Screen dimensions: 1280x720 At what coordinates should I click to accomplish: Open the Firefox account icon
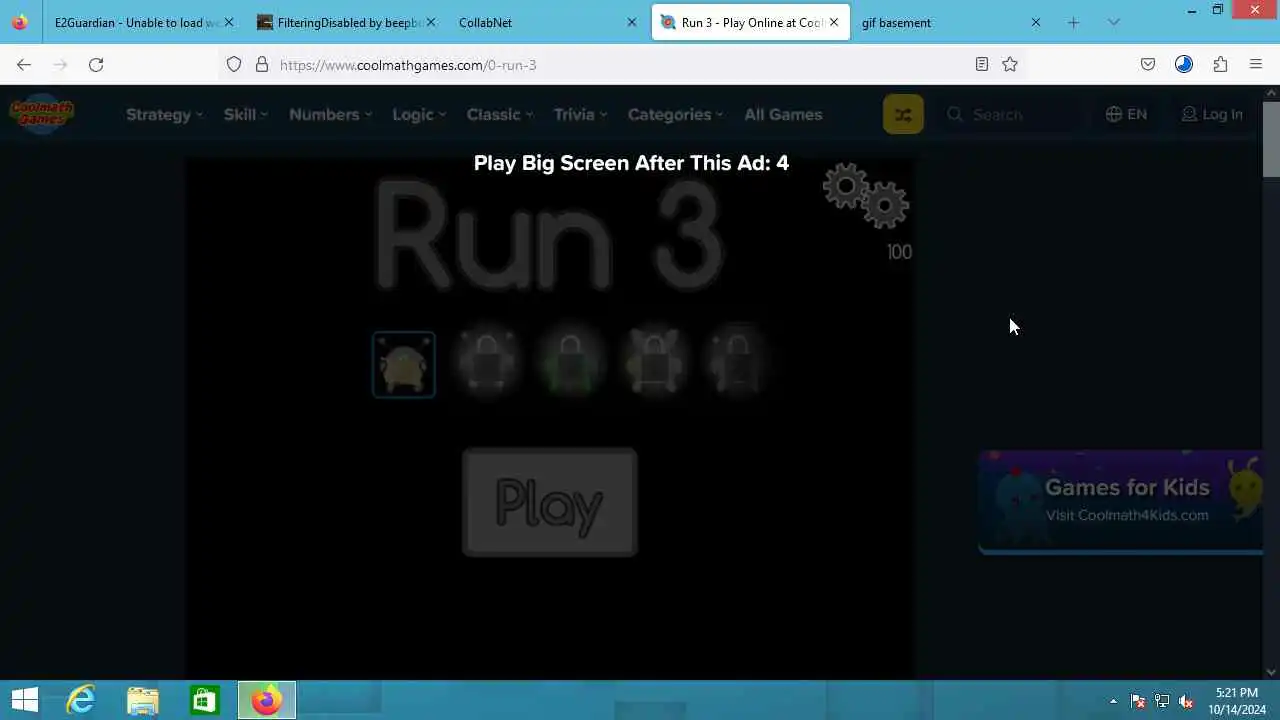tap(1184, 64)
